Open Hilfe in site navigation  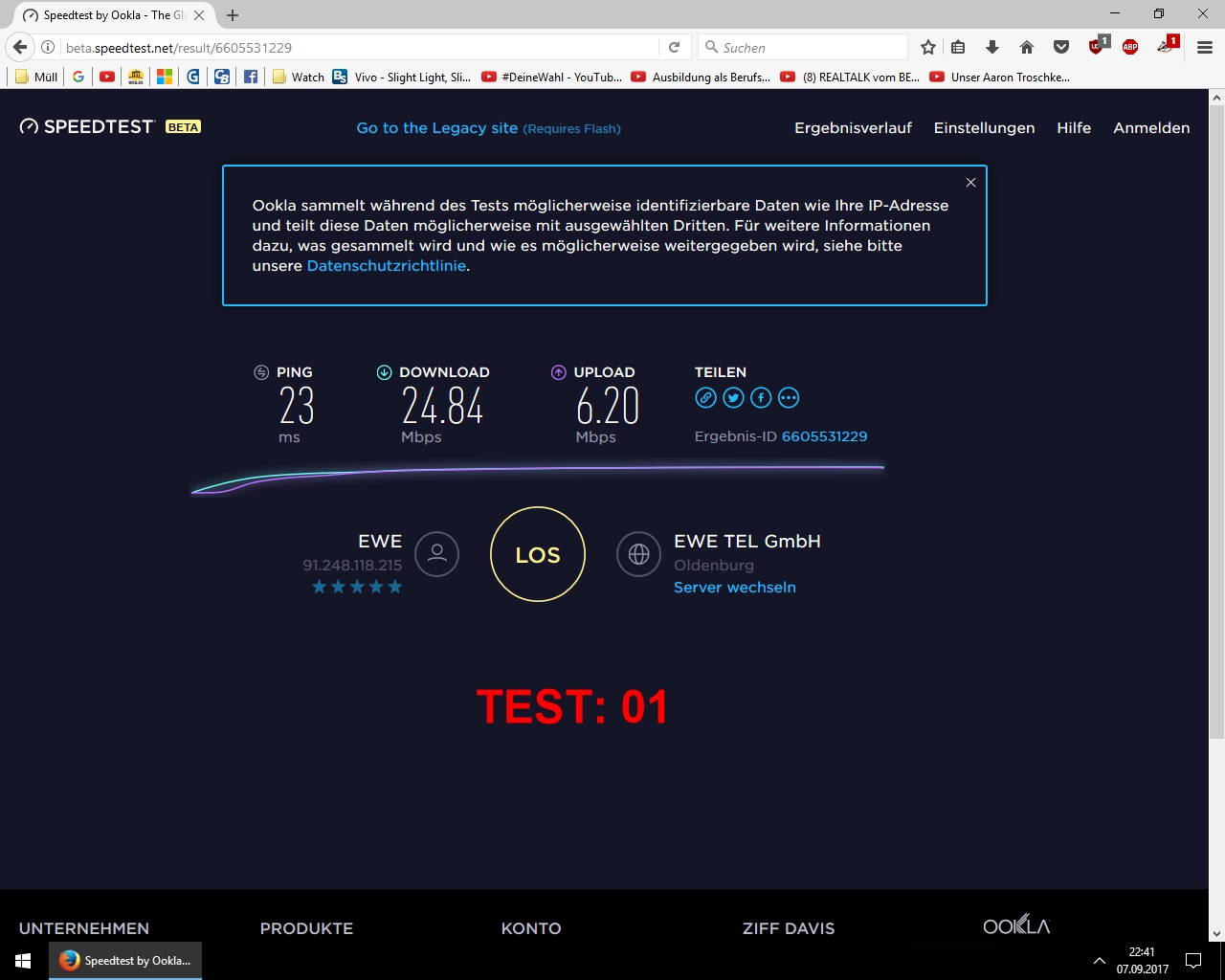(x=1074, y=127)
